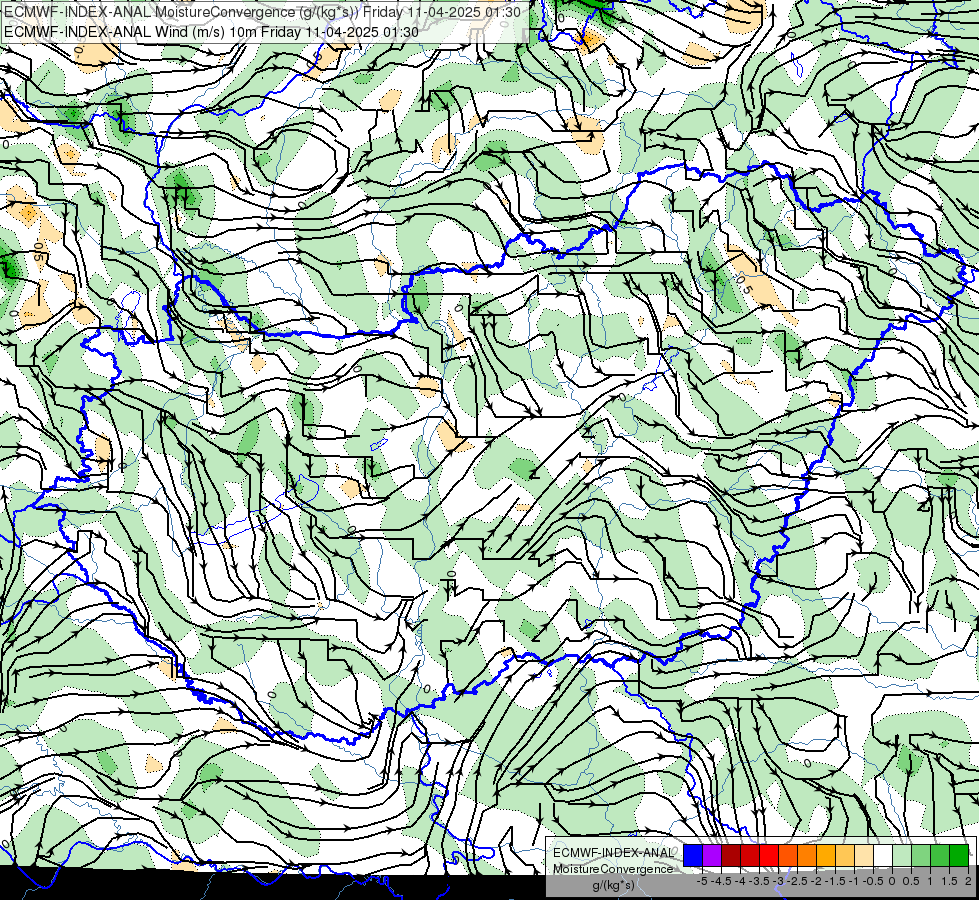Click the ECMWF-INDEX-ANAL text in the legend
The width and height of the screenshot is (979, 900).
pos(614,853)
